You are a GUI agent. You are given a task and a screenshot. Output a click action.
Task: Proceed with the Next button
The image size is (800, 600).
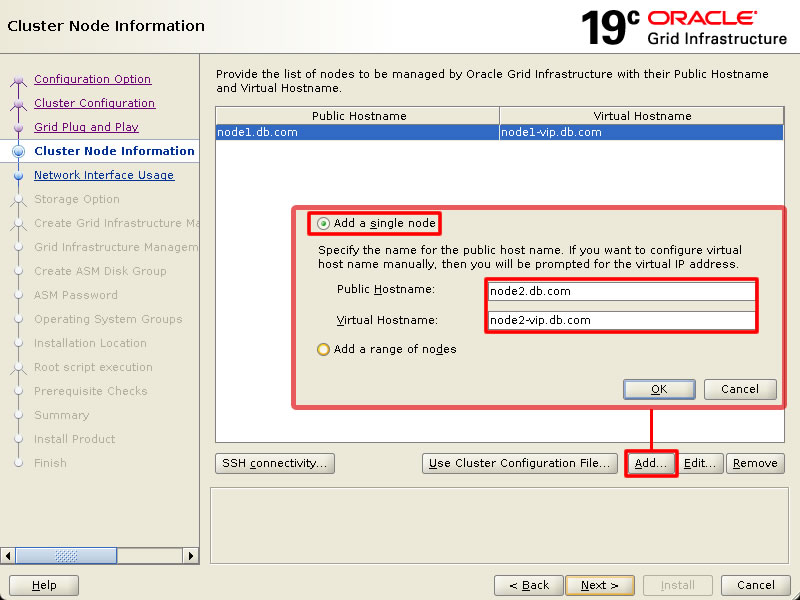pos(599,585)
